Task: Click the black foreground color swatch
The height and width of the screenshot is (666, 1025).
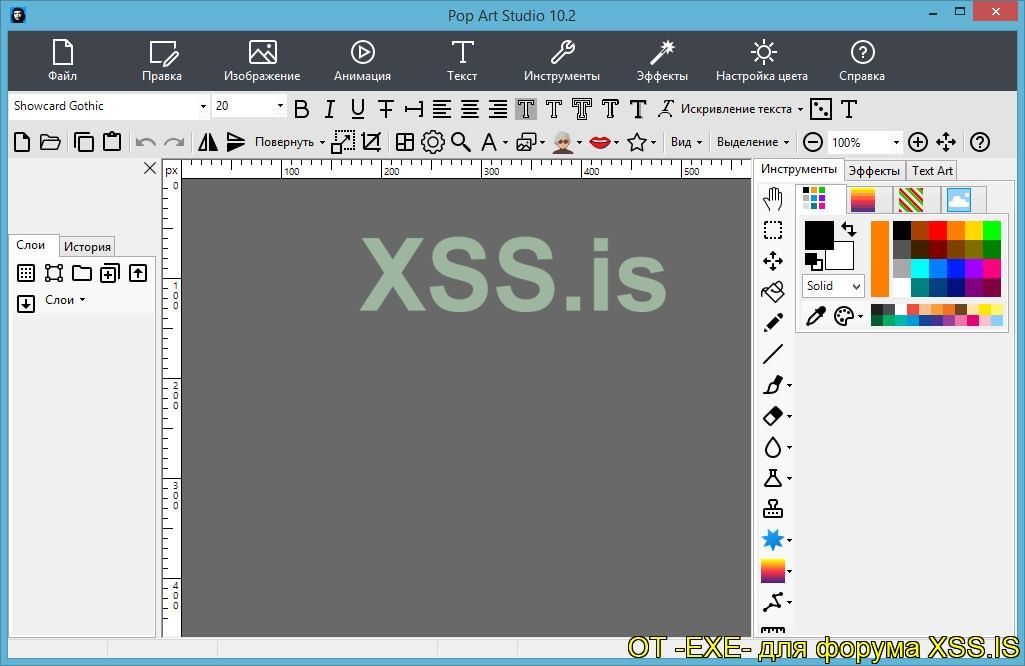Action: pos(818,235)
